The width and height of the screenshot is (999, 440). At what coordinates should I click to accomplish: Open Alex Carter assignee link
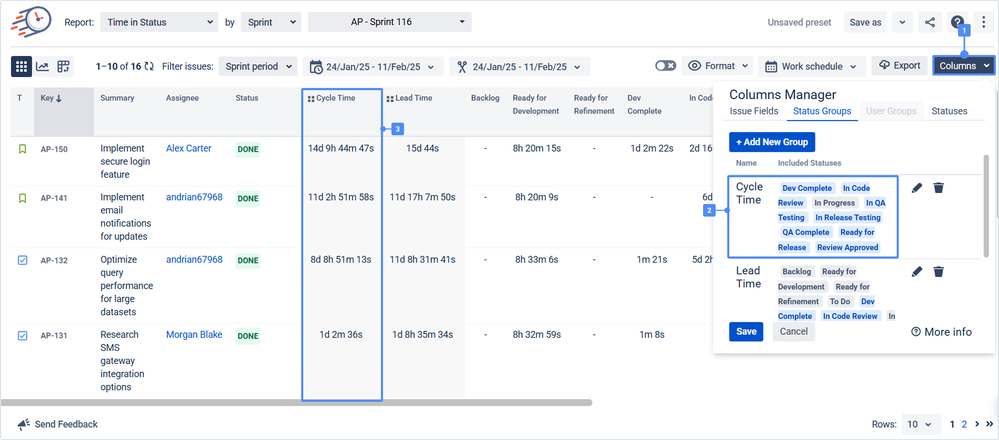tap(189, 148)
